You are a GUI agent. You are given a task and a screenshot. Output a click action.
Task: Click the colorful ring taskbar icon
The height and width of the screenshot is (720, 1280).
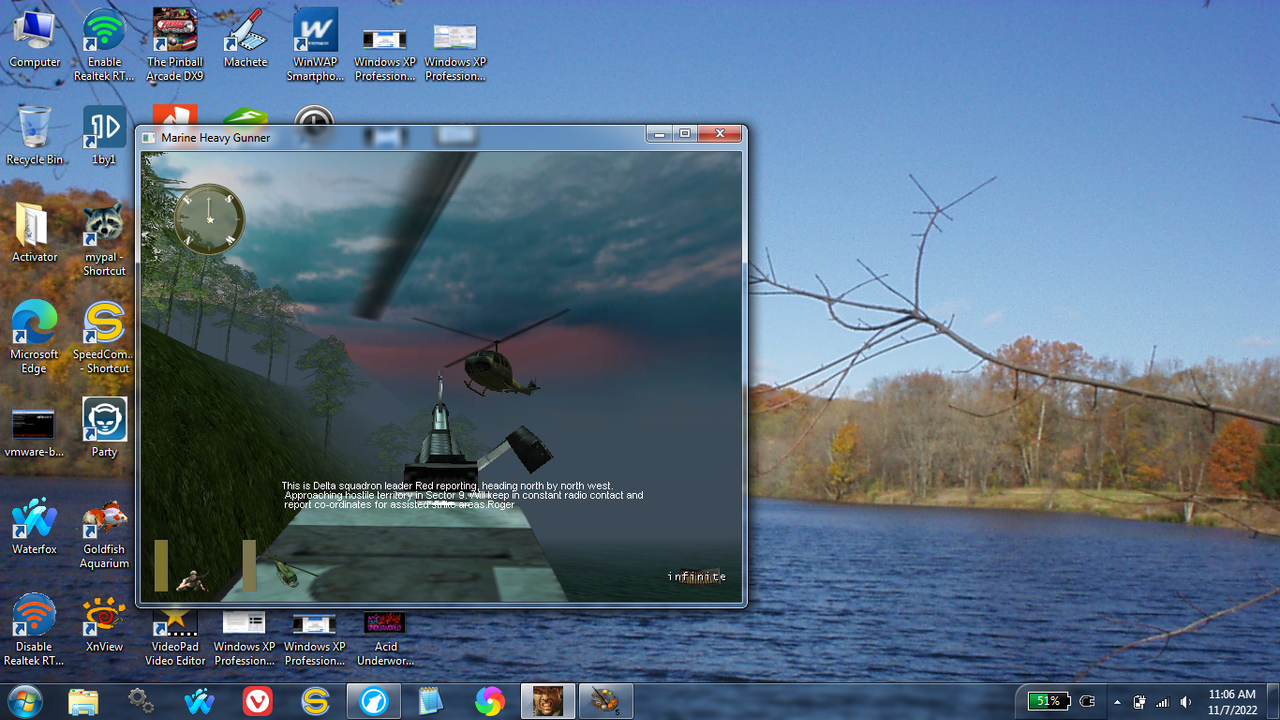tap(490, 701)
